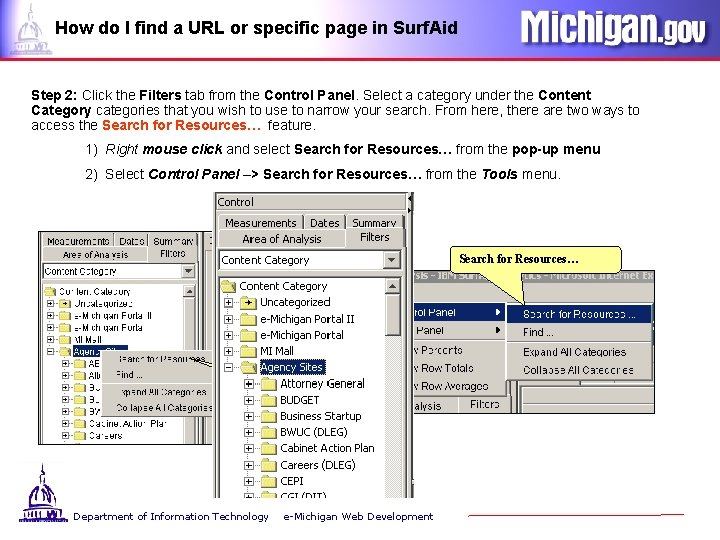
Task: Select e-Michigan Portal II tree item in center
Action: [307, 319]
